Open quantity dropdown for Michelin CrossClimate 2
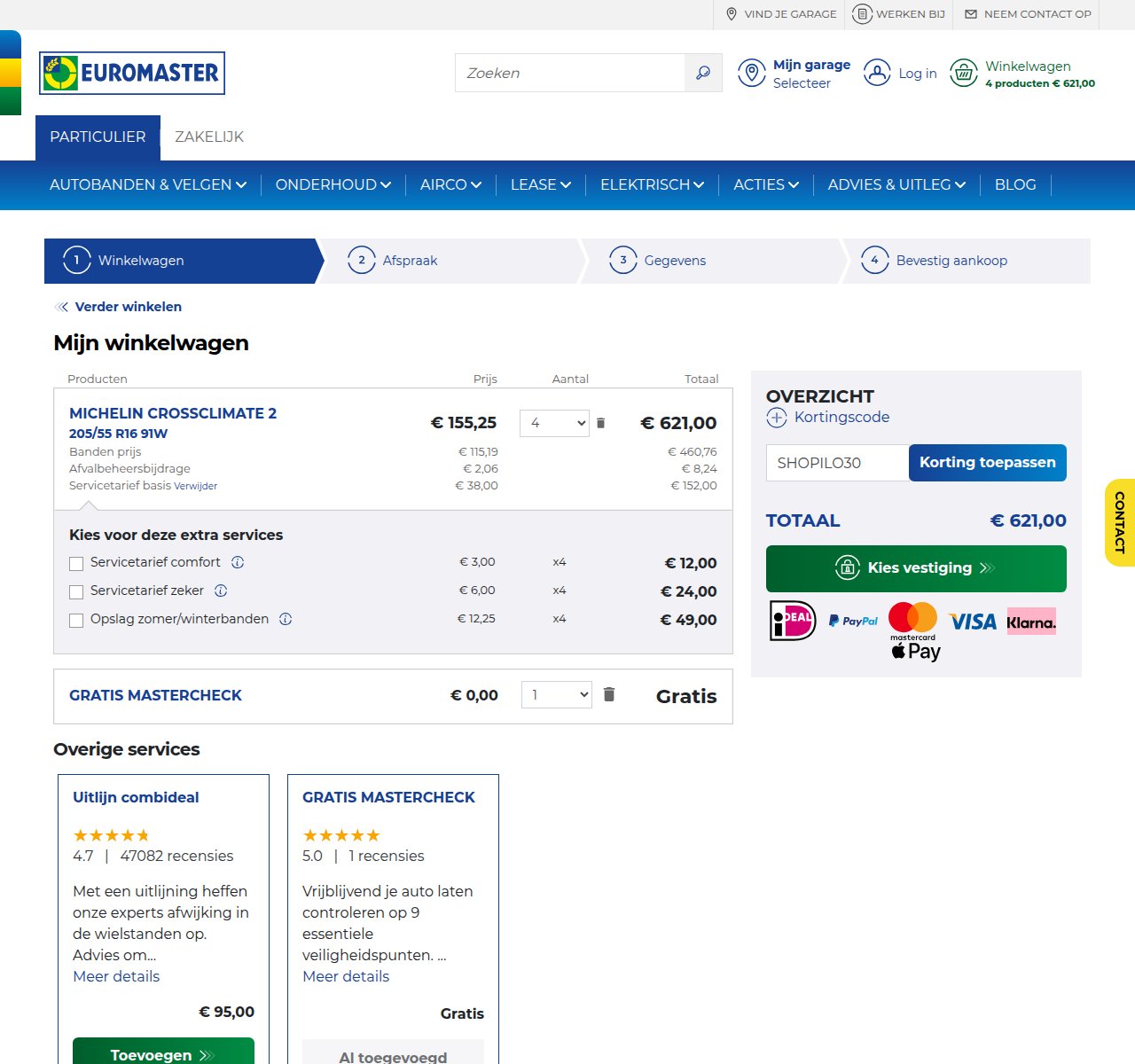 554,423
